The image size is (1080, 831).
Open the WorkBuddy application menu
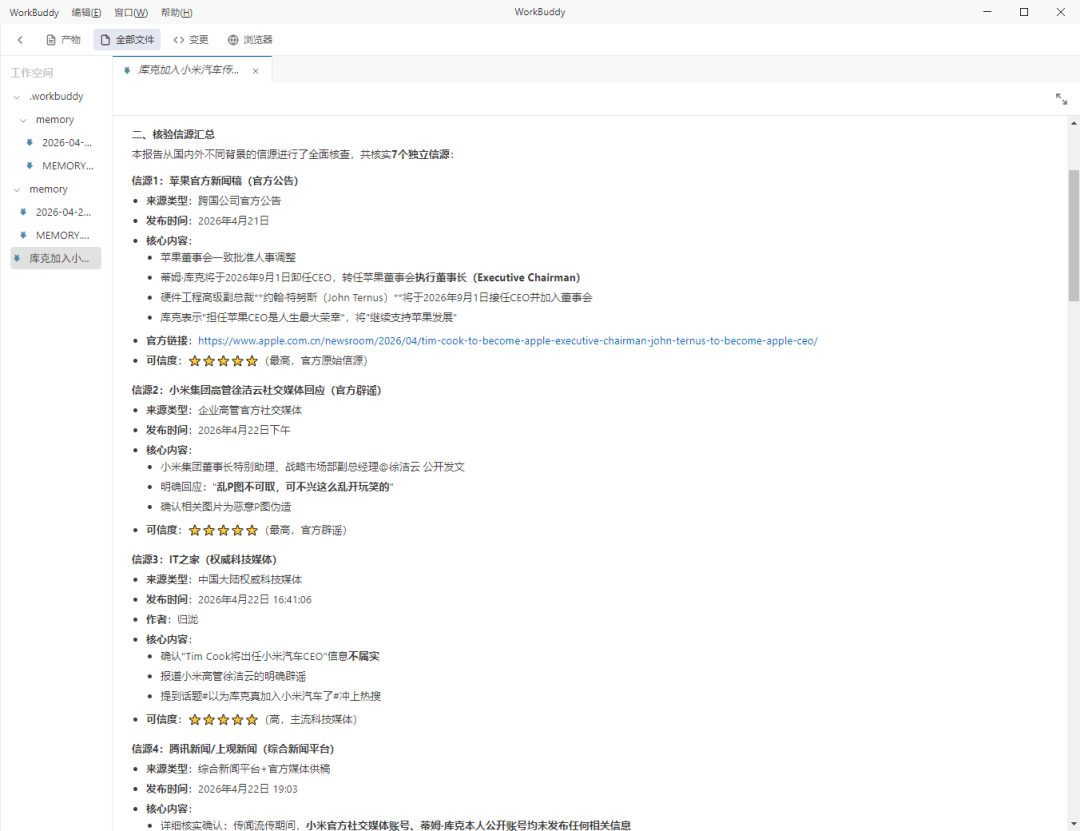coord(34,12)
